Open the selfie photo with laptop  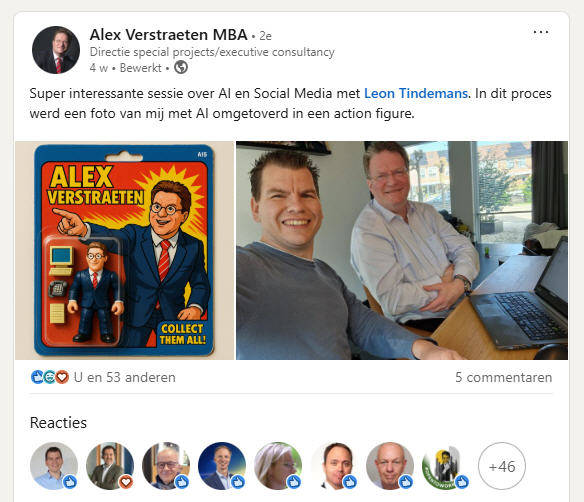(x=402, y=250)
